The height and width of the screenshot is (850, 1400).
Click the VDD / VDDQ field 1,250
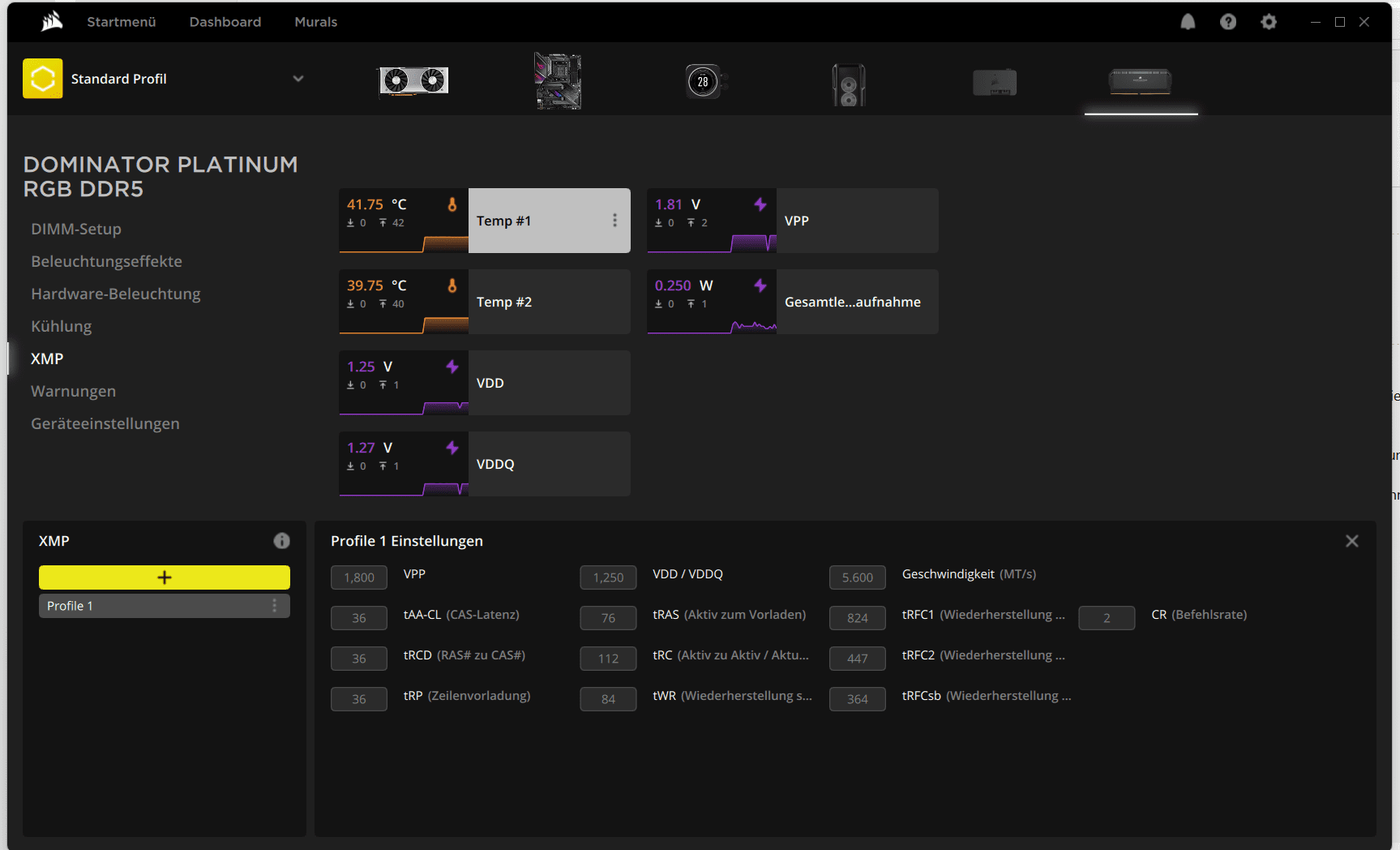coord(608,577)
